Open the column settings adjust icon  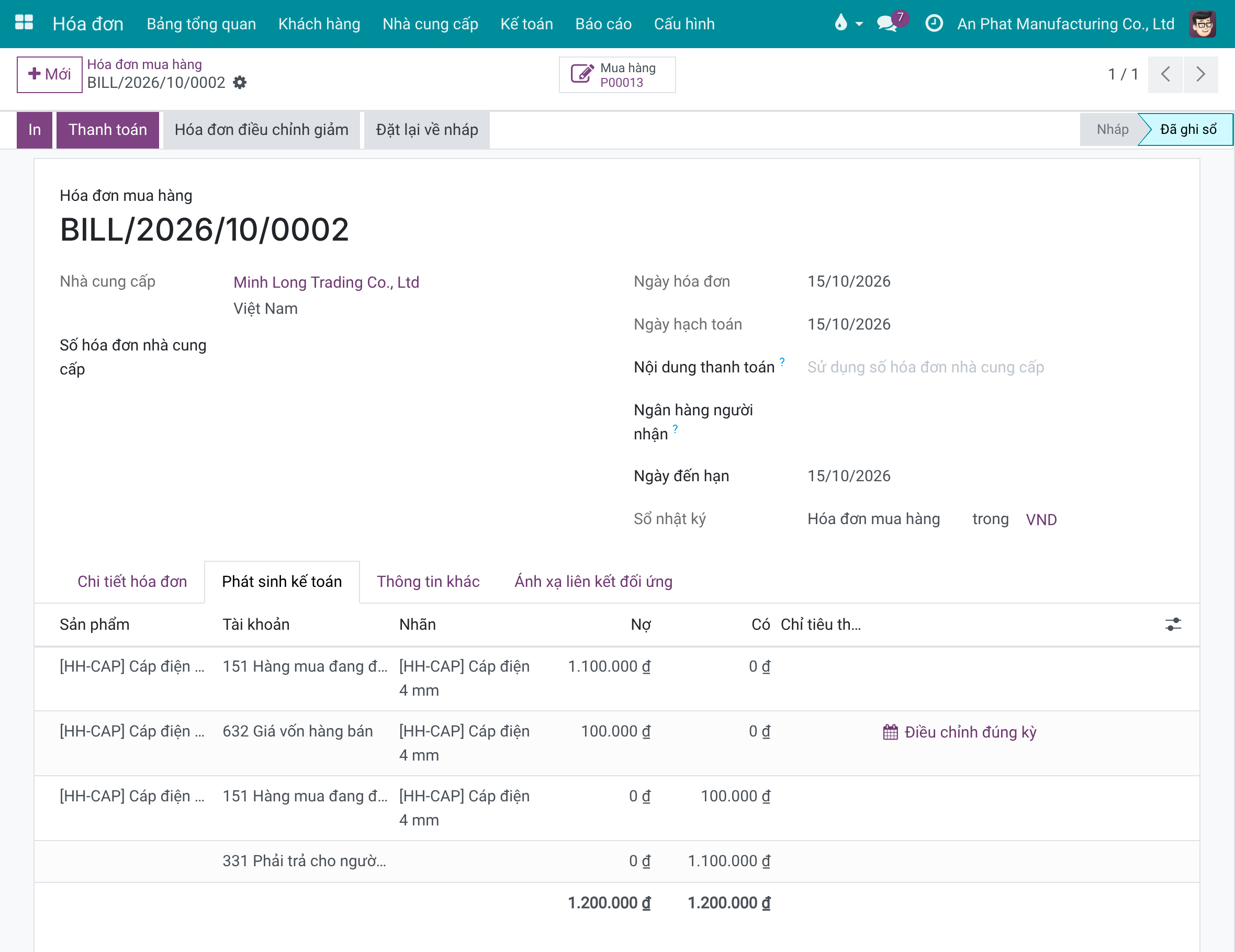1173,624
